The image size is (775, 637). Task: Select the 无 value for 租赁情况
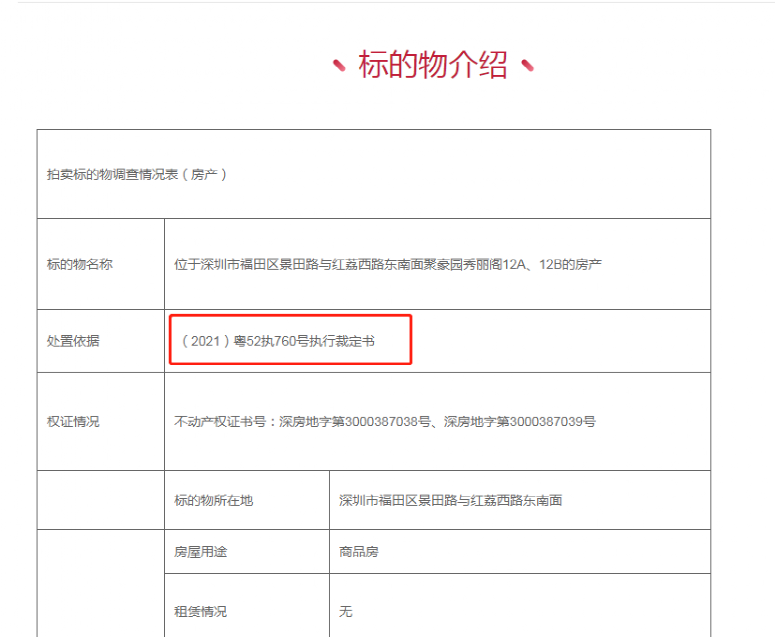click(346, 611)
